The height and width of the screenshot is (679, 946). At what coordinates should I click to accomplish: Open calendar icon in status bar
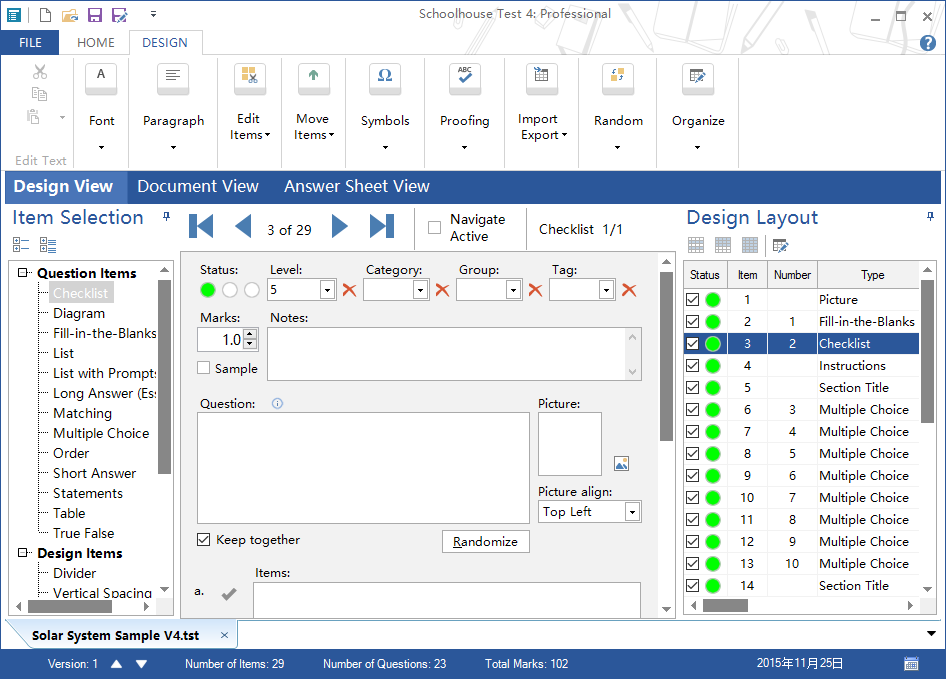point(911,664)
